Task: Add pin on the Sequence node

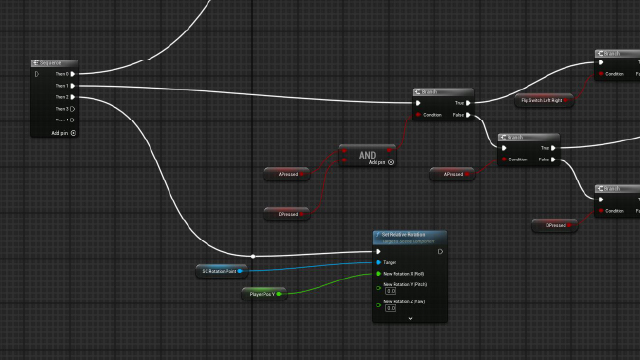Action: [64, 133]
